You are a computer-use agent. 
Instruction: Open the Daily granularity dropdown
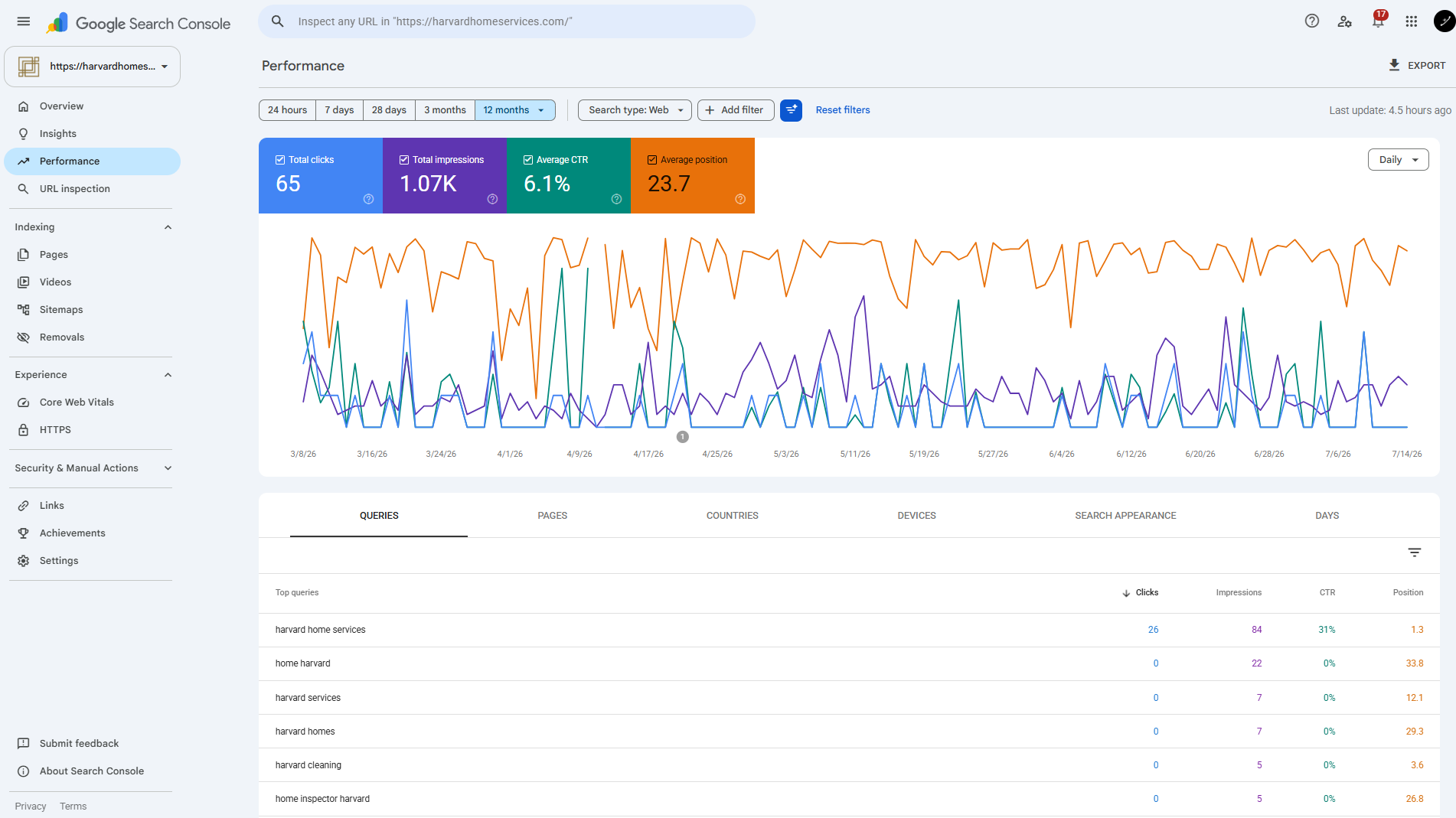(1398, 160)
